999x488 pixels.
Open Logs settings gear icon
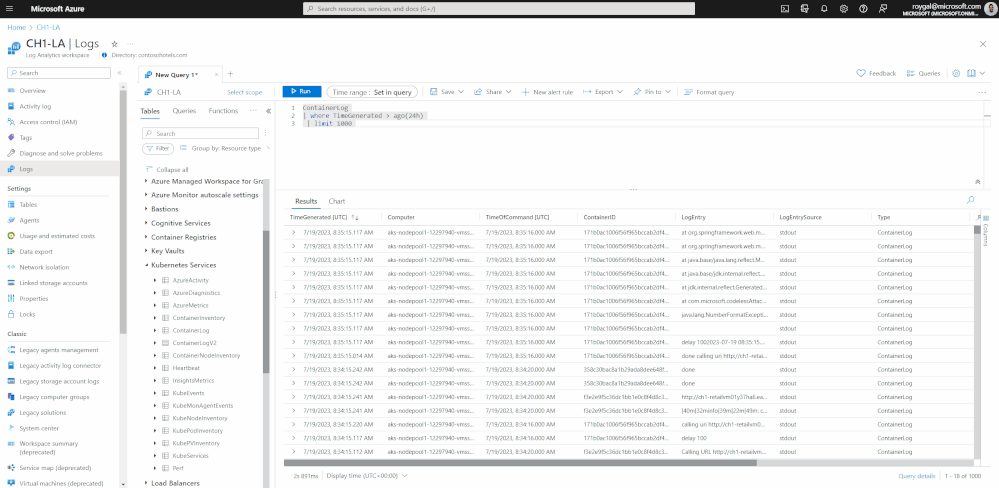coord(956,73)
